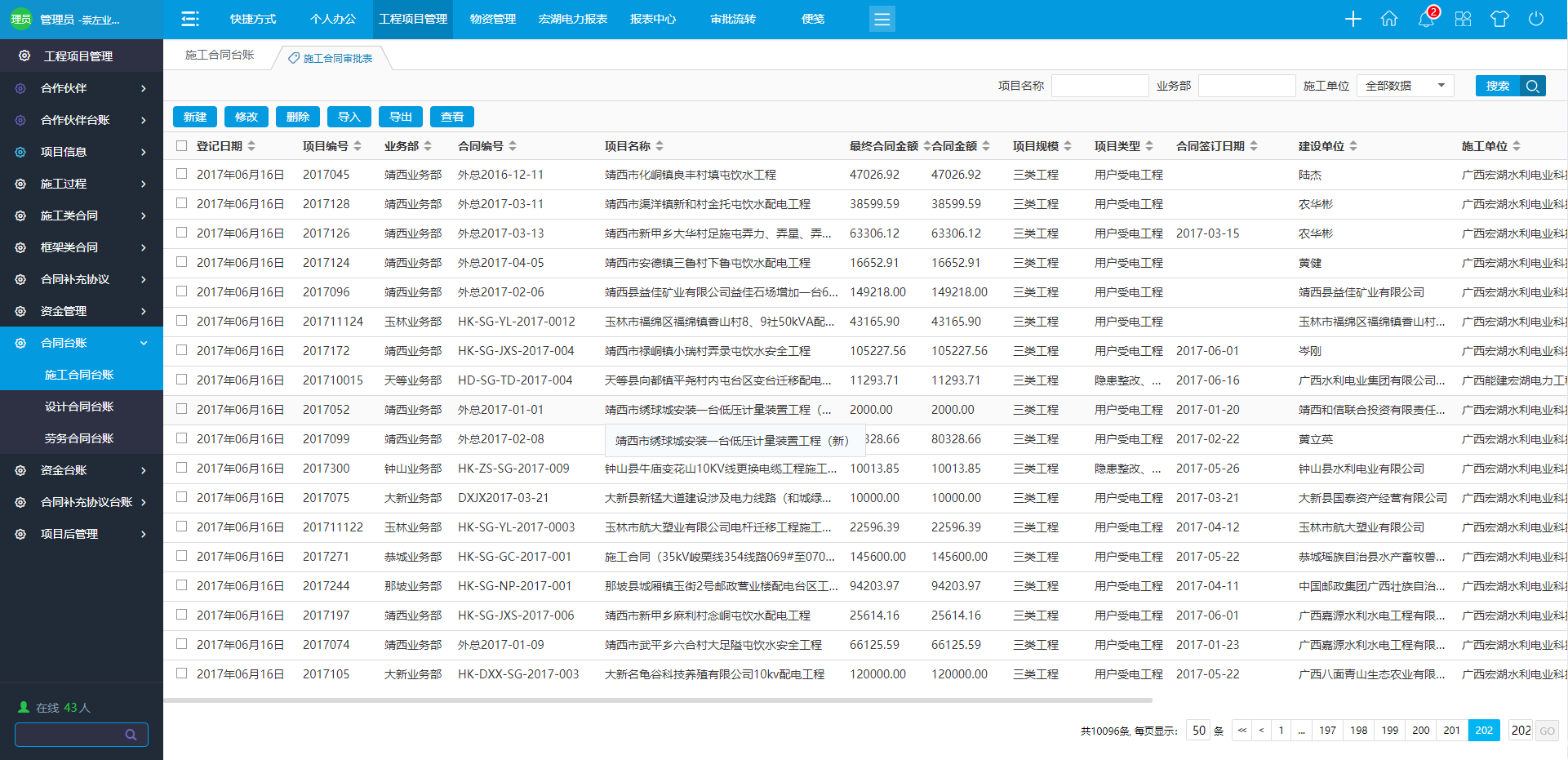Expand the 合作伙伴 sidebar menu
1568x760 pixels.
click(82, 88)
